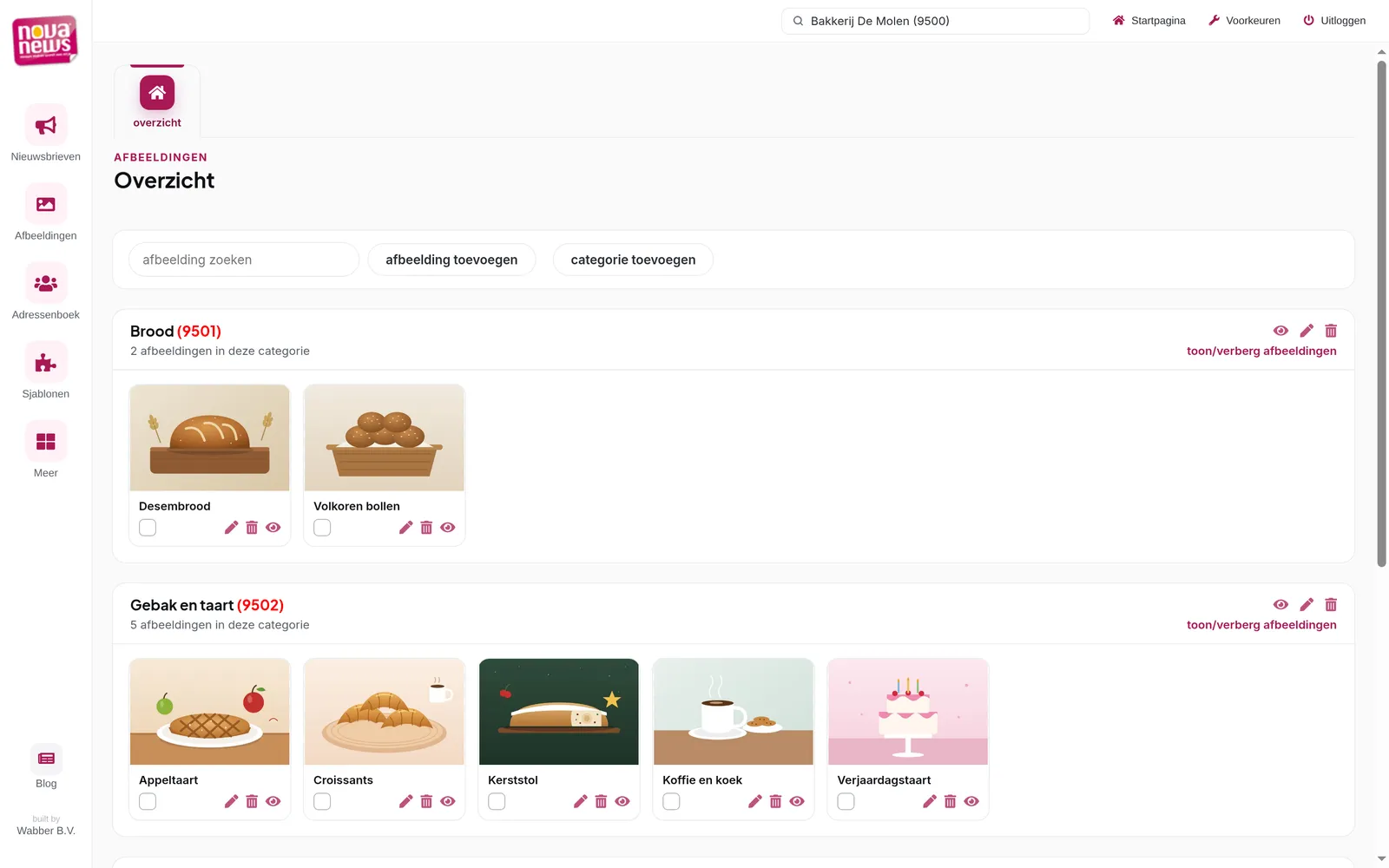The height and width of the screenshot is (868, 1389).
Task: Delete the Koffie en koek image
Action: [x=775, y=802]
